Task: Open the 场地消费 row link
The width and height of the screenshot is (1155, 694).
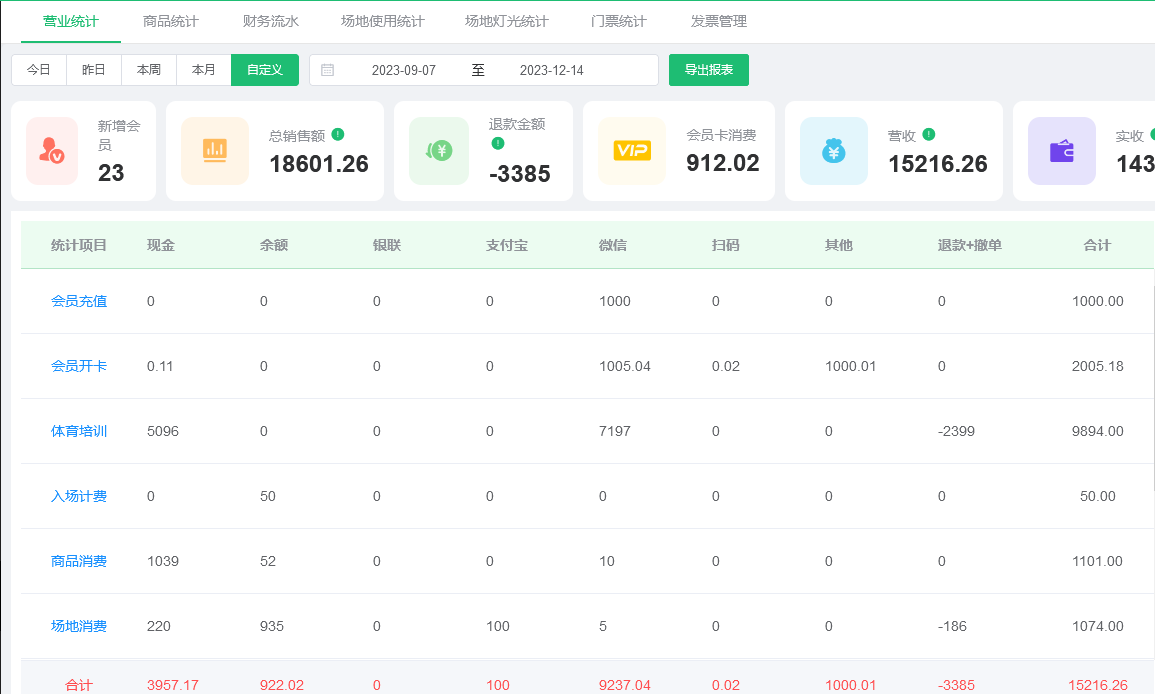Action: [79, 626]
